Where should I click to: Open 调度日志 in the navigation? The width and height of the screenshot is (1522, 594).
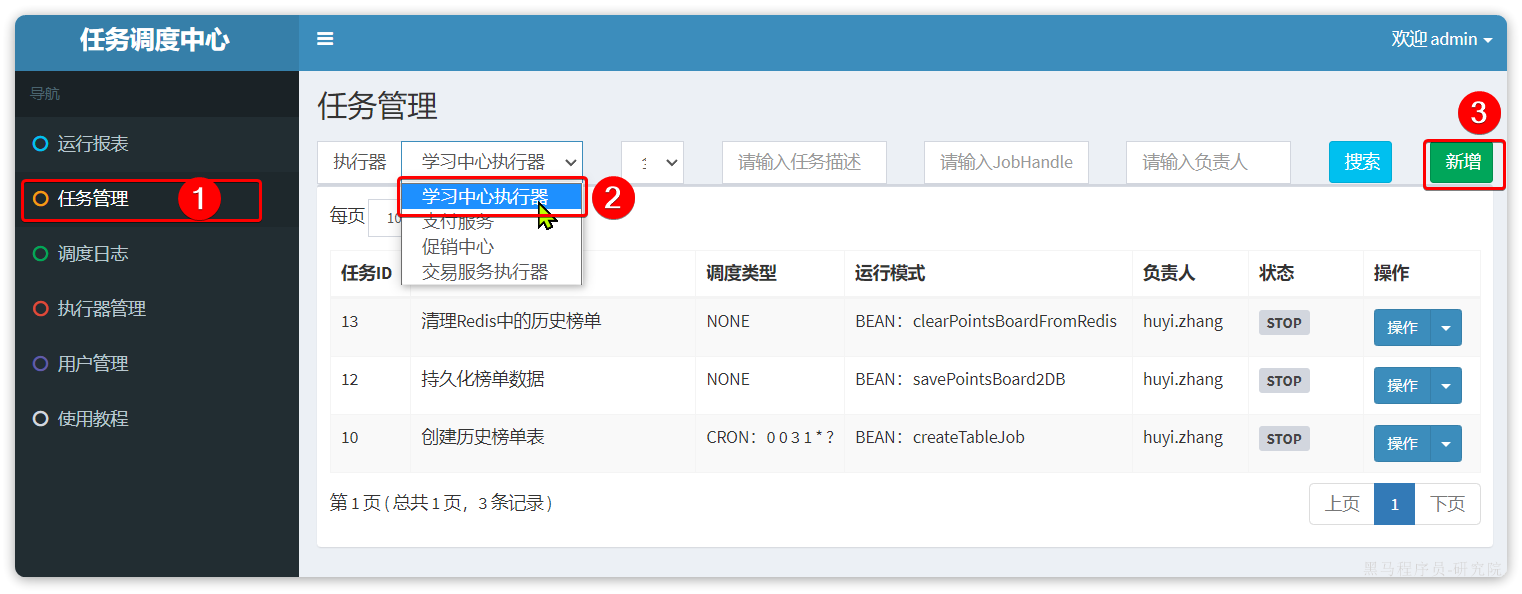[x=157, y=254]
